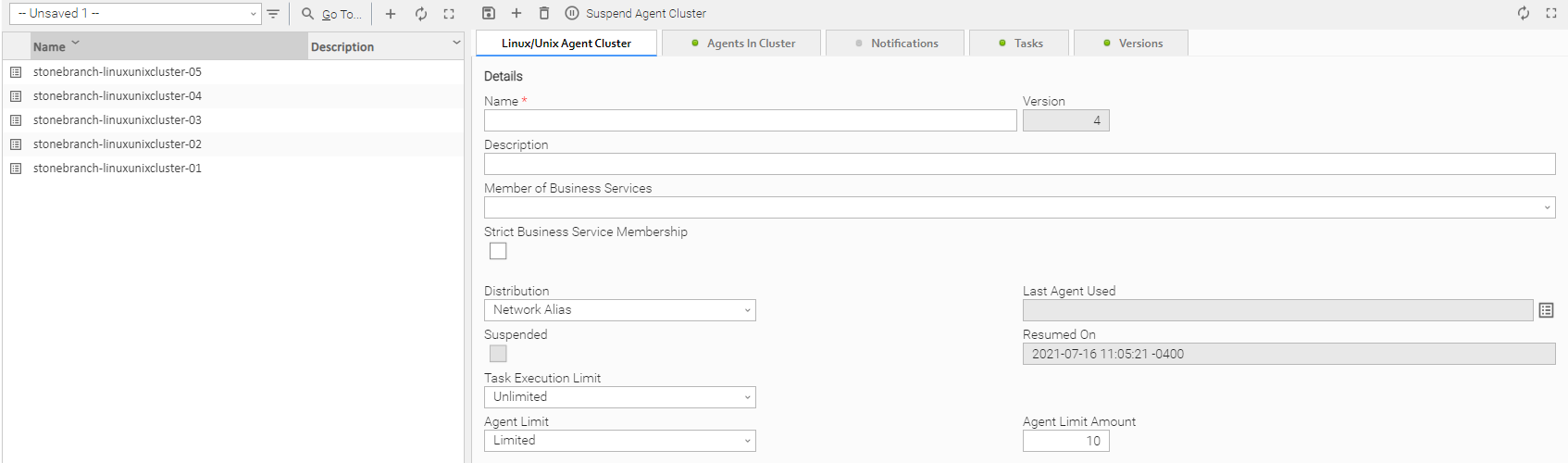Refresh the agent cluster list
1568x463 pixels.
421,14
